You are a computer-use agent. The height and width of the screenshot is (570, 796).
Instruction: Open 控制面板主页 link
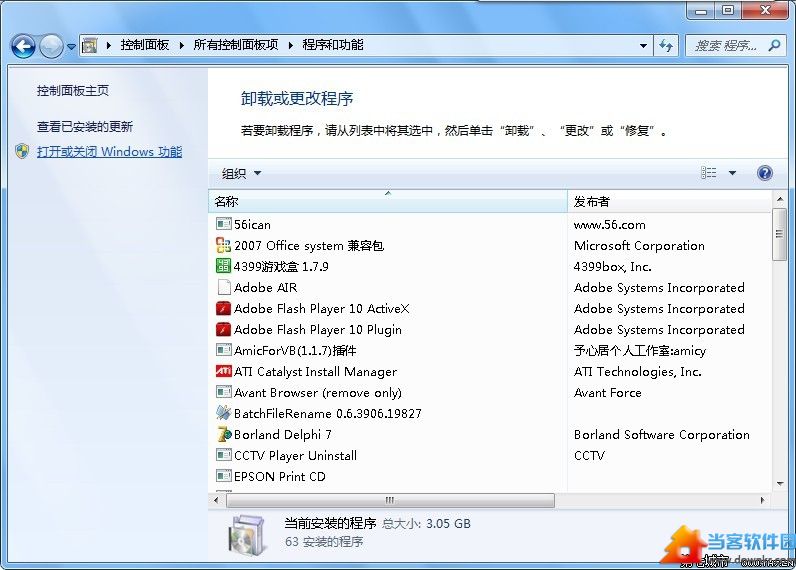coord(73,91)
